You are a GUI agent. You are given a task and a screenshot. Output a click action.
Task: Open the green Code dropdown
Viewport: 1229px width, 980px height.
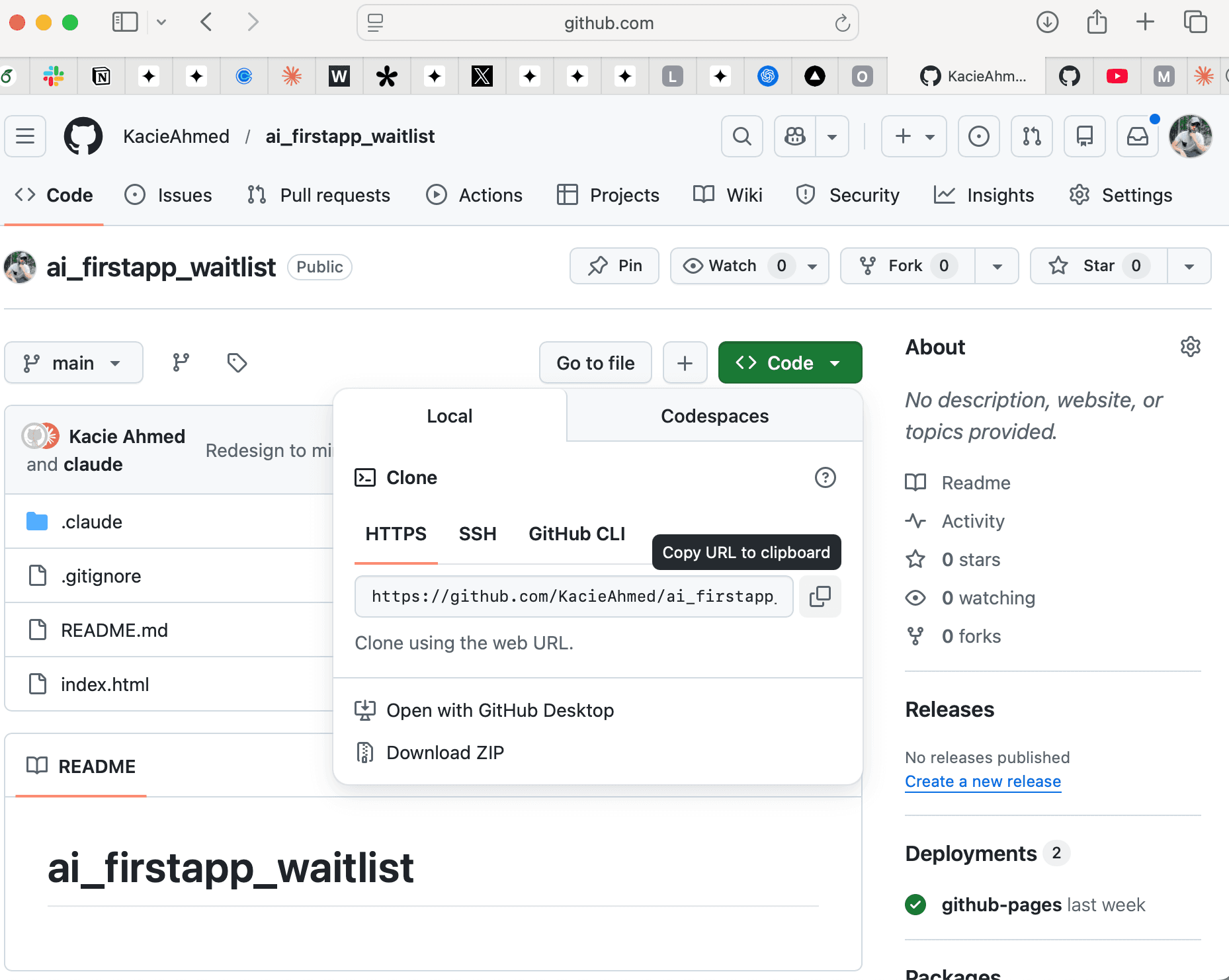790,362
